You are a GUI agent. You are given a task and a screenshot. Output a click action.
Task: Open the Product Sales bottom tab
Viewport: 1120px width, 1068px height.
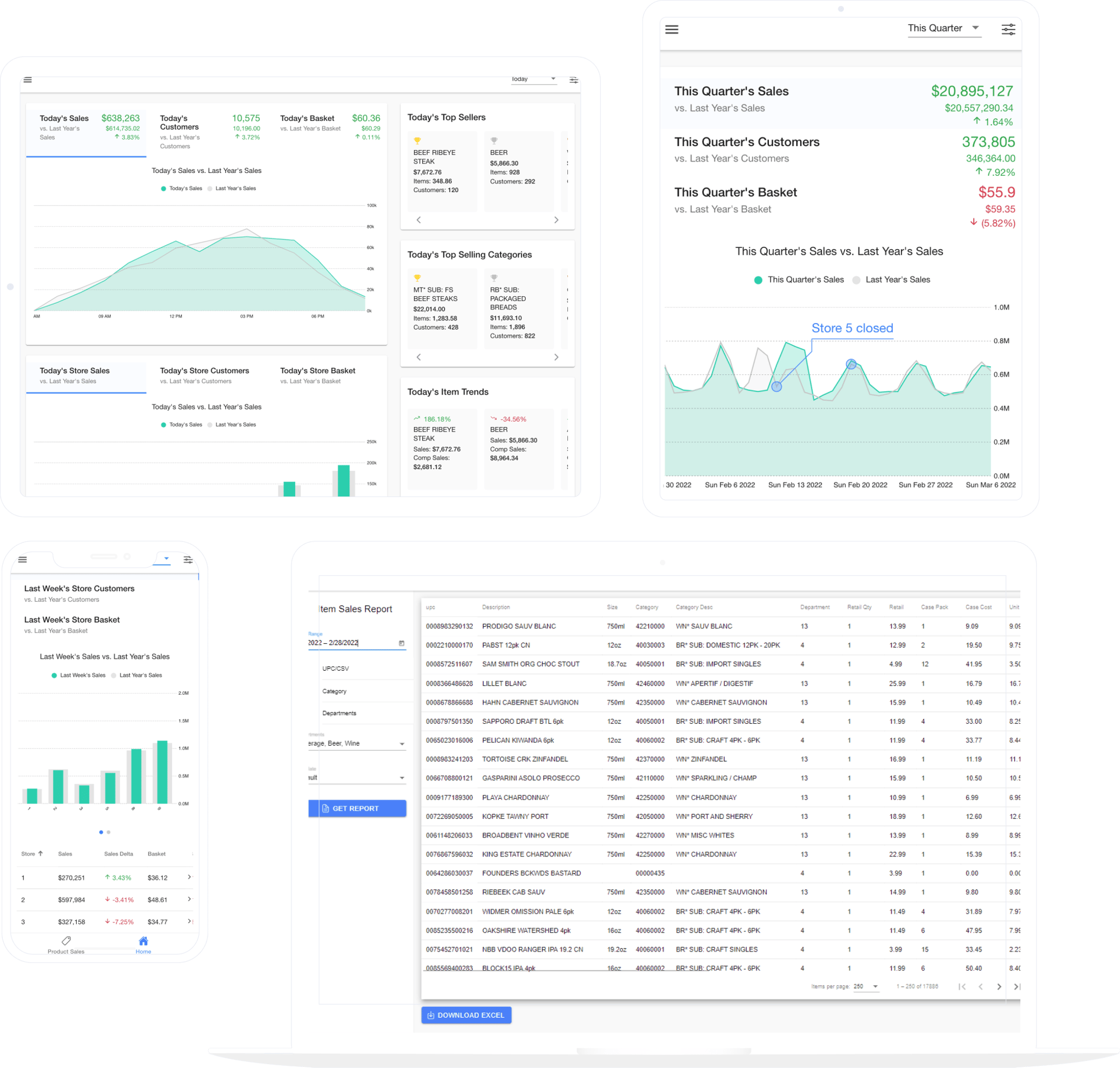coord(66,945)
